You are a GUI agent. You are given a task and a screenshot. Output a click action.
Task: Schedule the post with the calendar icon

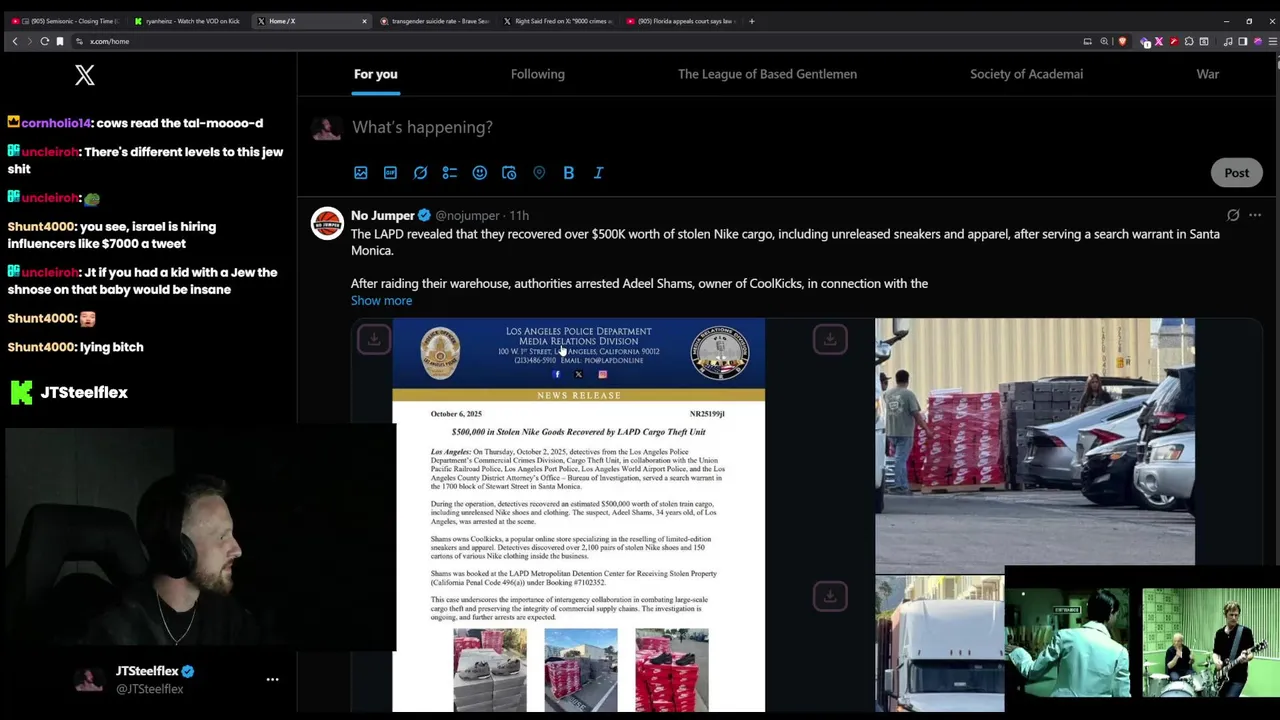click(x=509, y=173)
